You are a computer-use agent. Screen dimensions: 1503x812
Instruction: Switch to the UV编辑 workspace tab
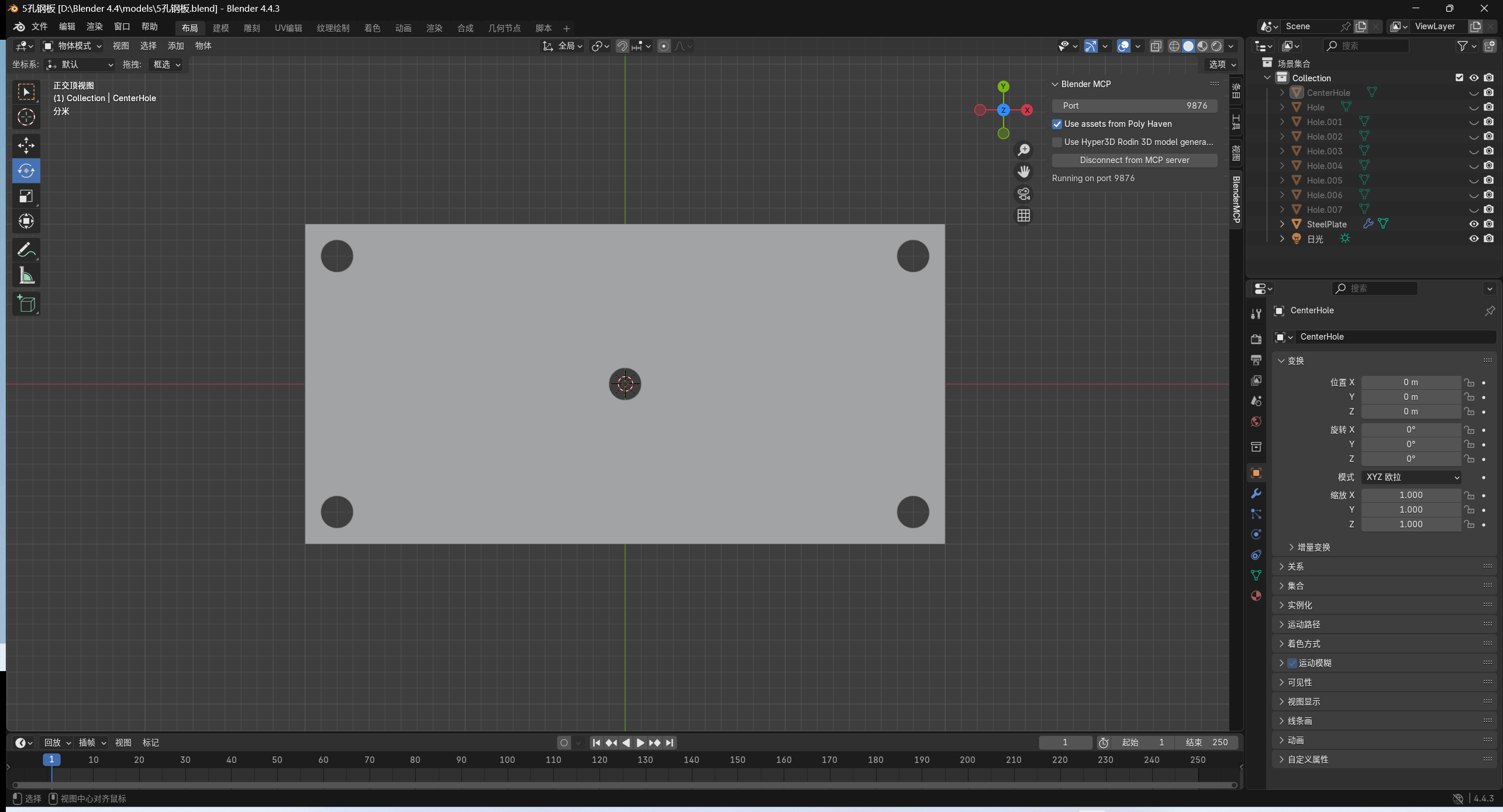[x=288, y=28]
